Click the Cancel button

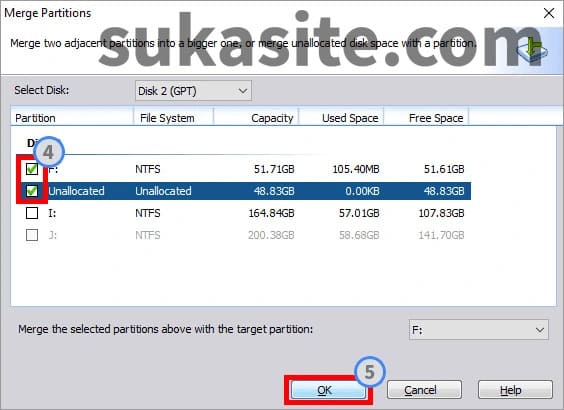click(424, 390)
